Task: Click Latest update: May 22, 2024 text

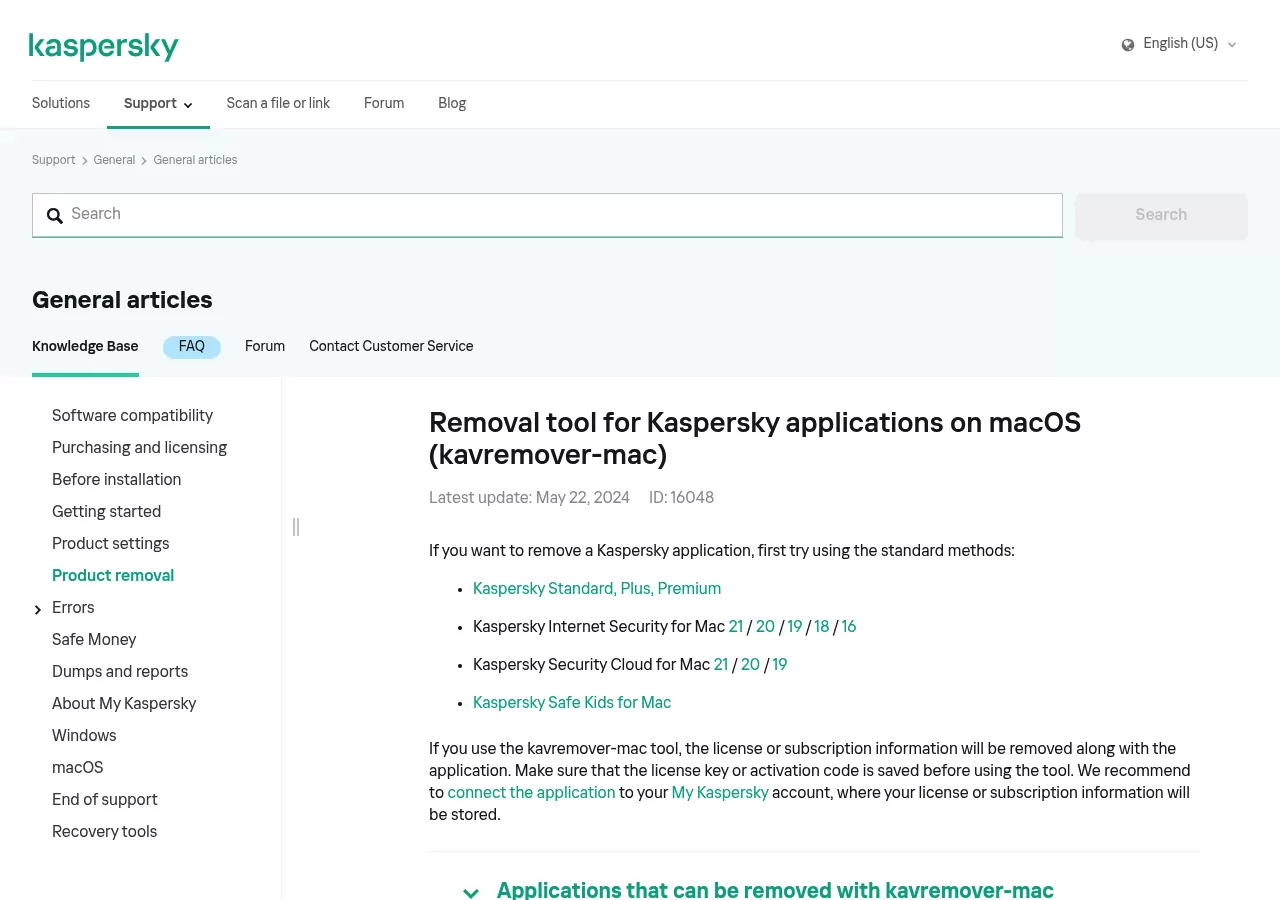Action: [529, 498]
